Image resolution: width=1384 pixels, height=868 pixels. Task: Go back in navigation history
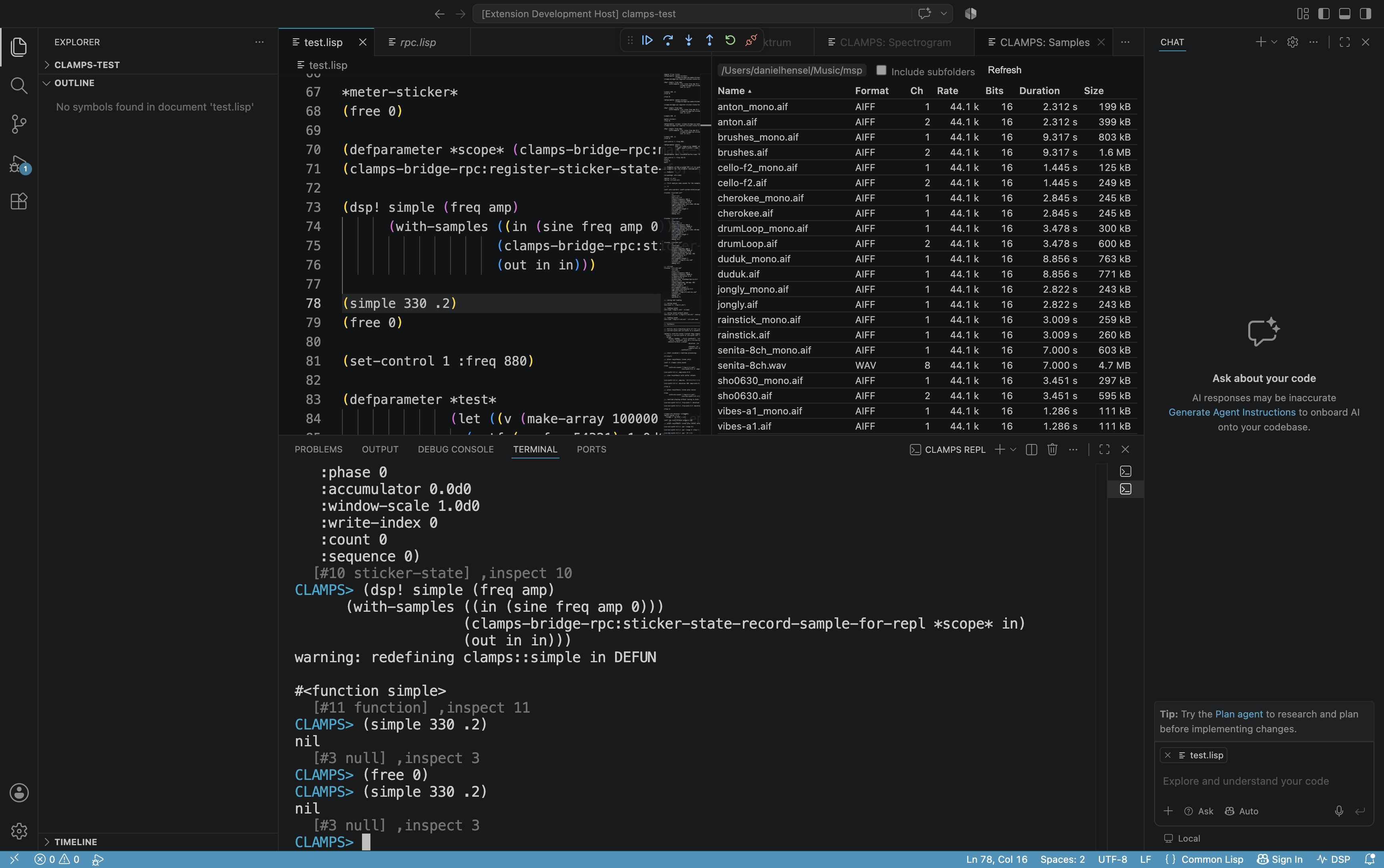pos(440,14)
